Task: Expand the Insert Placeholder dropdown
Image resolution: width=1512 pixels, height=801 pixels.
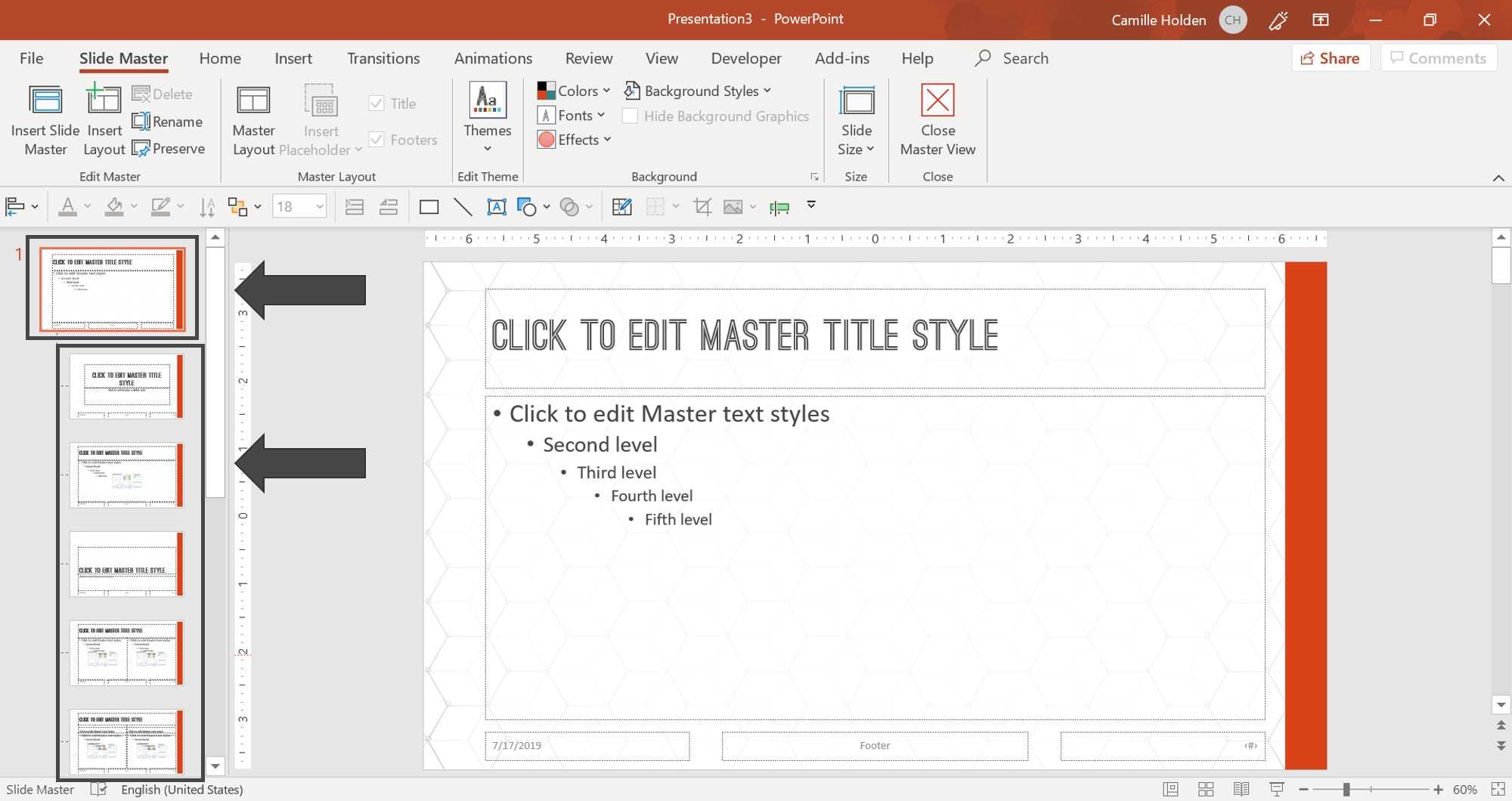Action: [x=358, y=149]
